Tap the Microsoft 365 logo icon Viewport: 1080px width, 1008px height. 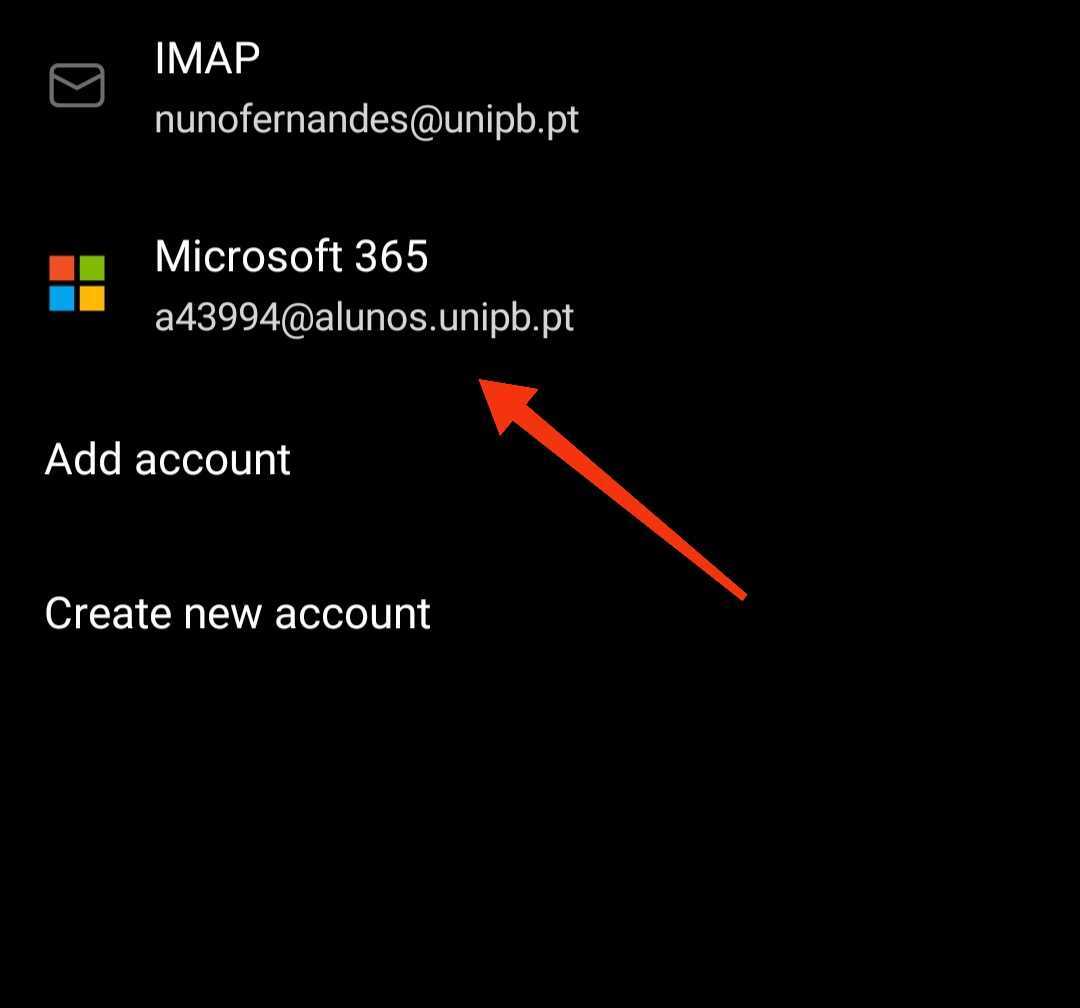click(76, 283)
